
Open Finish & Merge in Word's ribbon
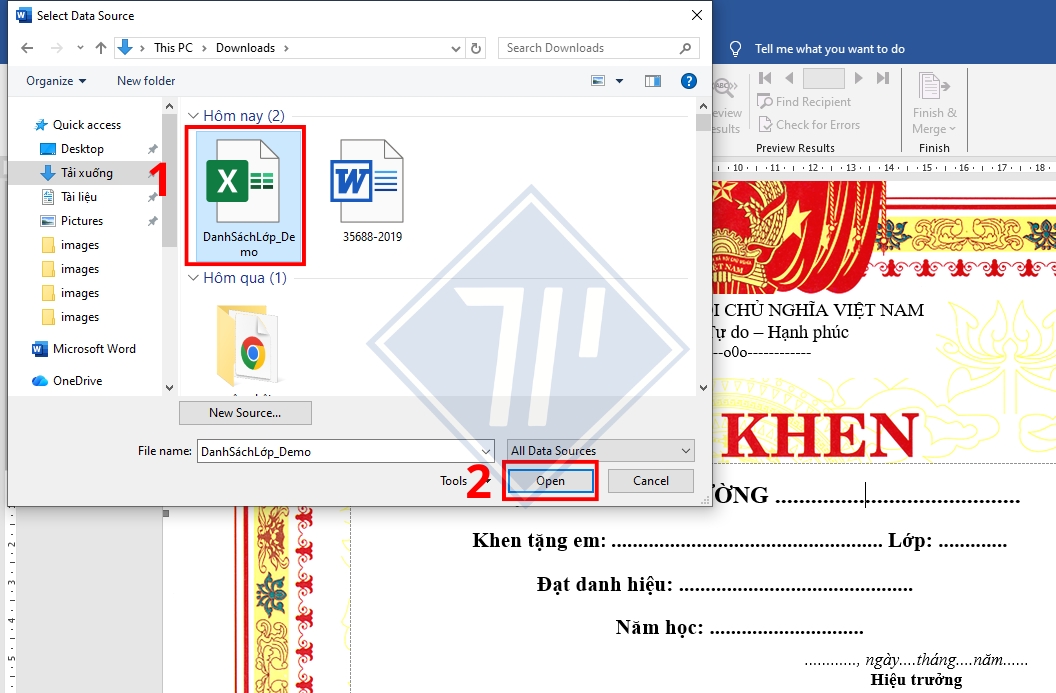[x=934, y=103]
